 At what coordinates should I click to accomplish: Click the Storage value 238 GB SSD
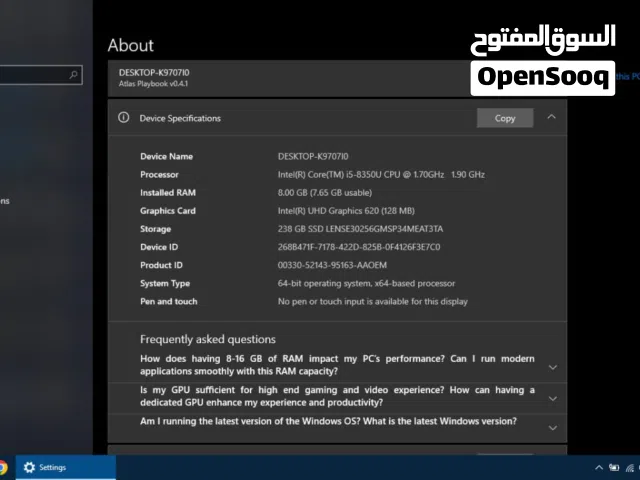coord(360,229)
